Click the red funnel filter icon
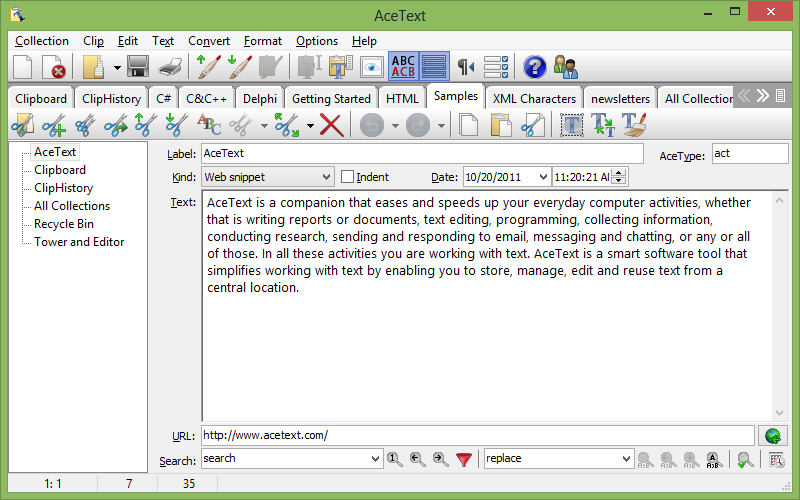 coord(464,459)
